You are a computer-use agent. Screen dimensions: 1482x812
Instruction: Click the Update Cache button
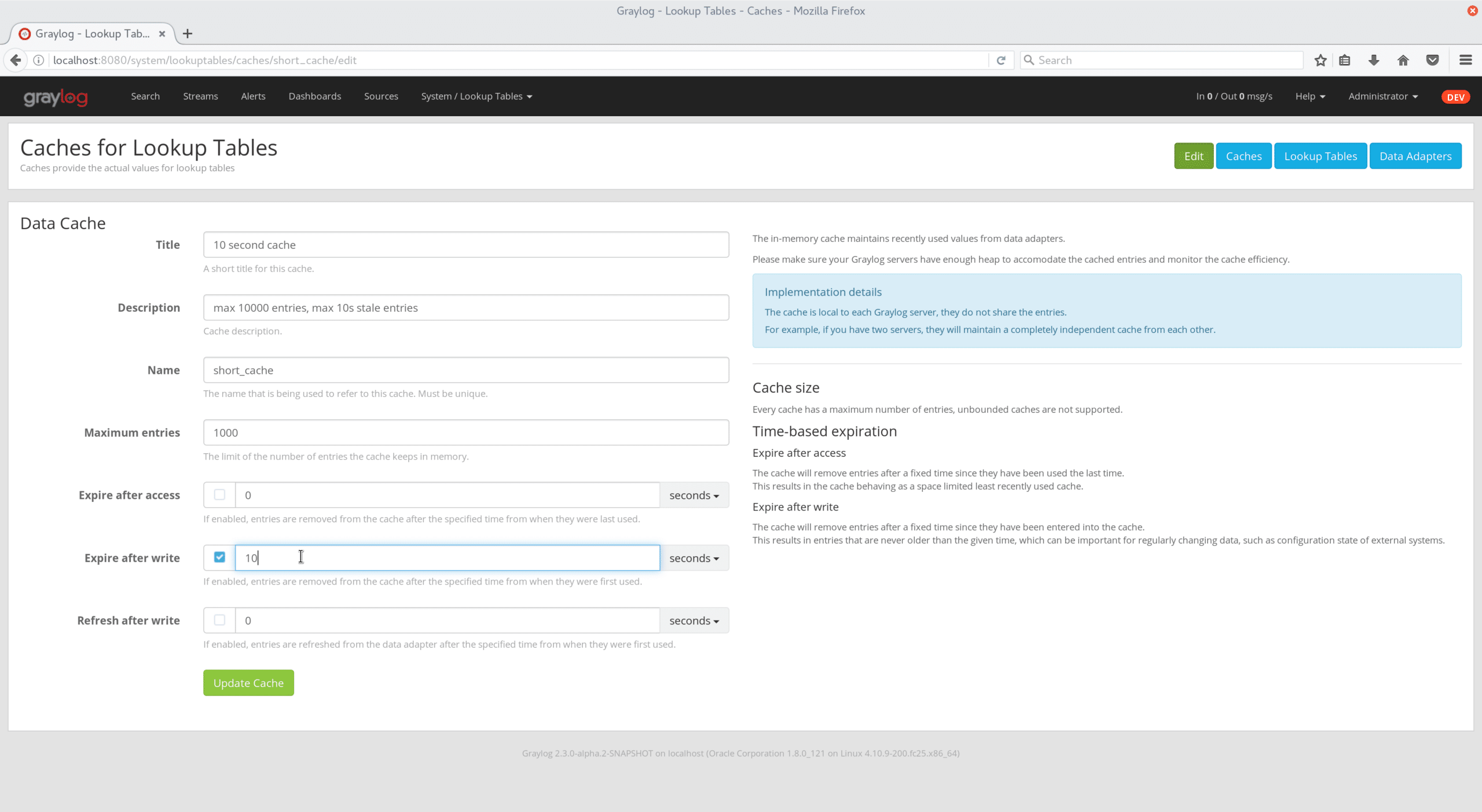[248, 683]
